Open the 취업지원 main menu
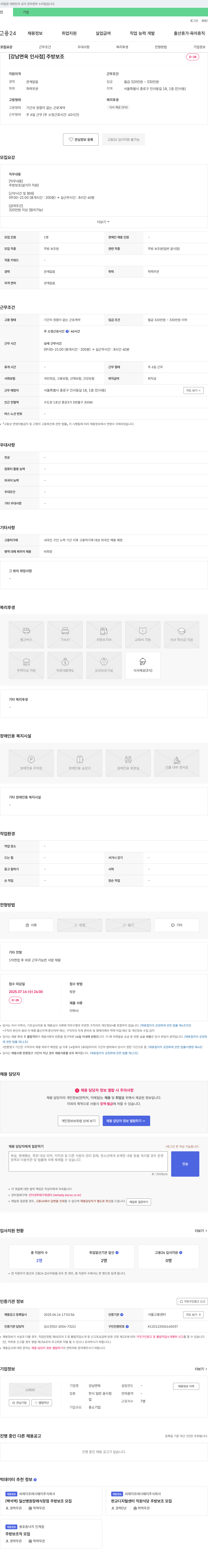 point(69,34)
